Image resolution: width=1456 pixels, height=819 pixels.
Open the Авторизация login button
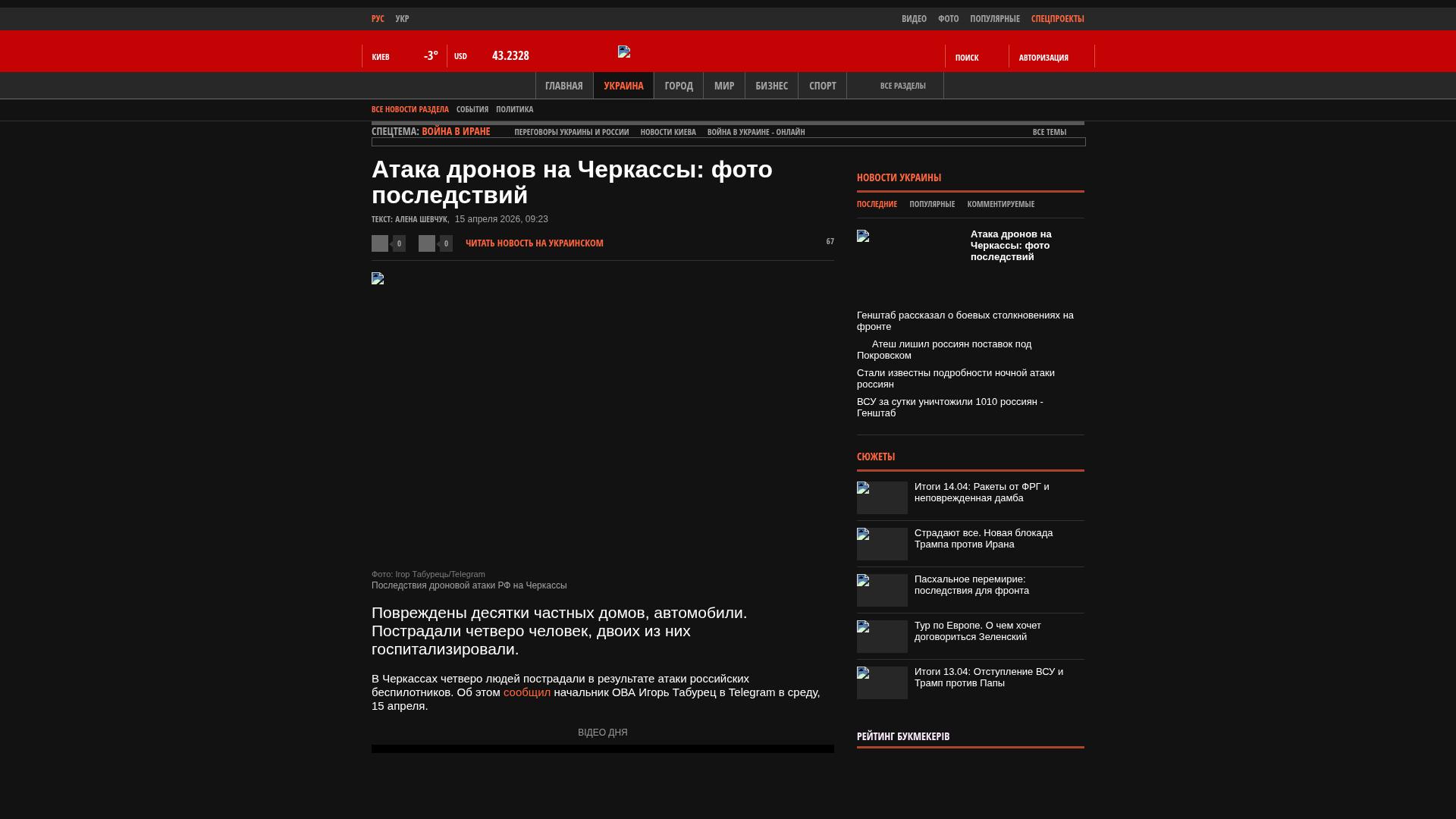coord(1043,58)
